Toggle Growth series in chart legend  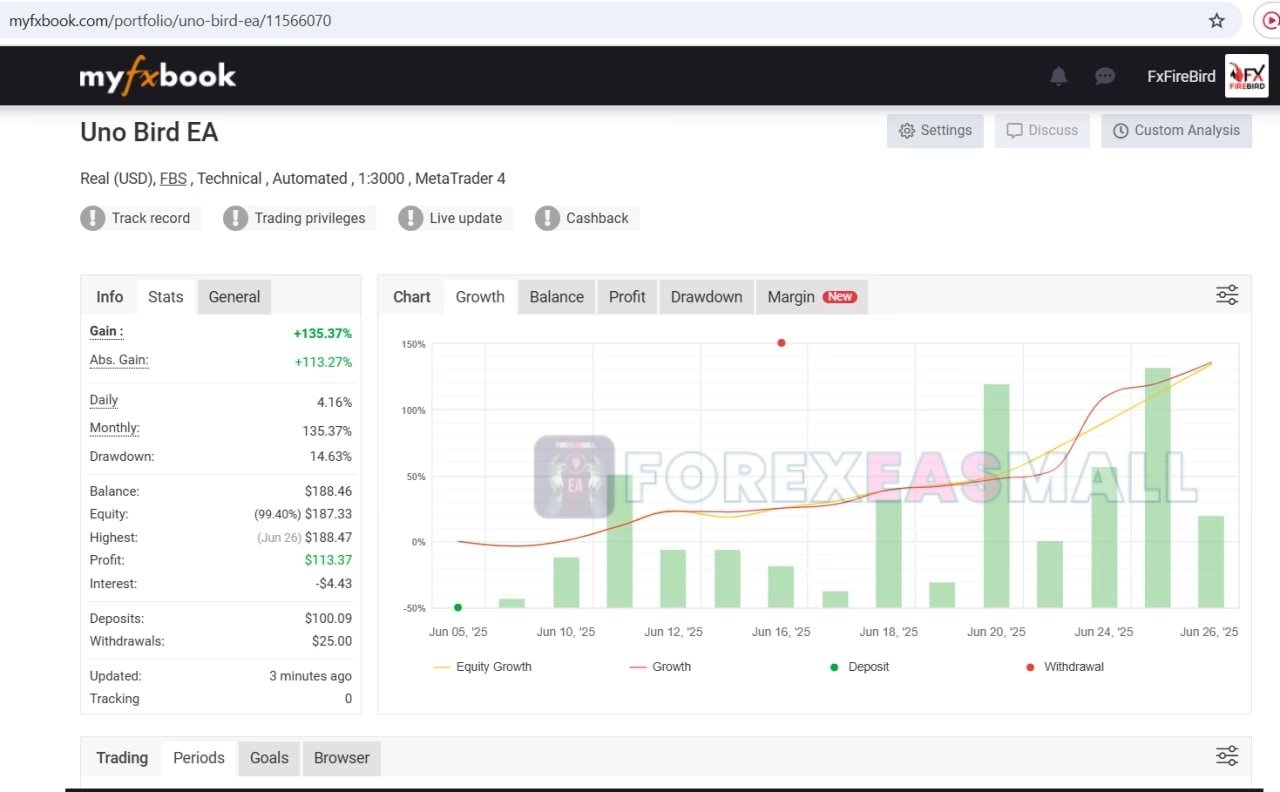point(661,667)
